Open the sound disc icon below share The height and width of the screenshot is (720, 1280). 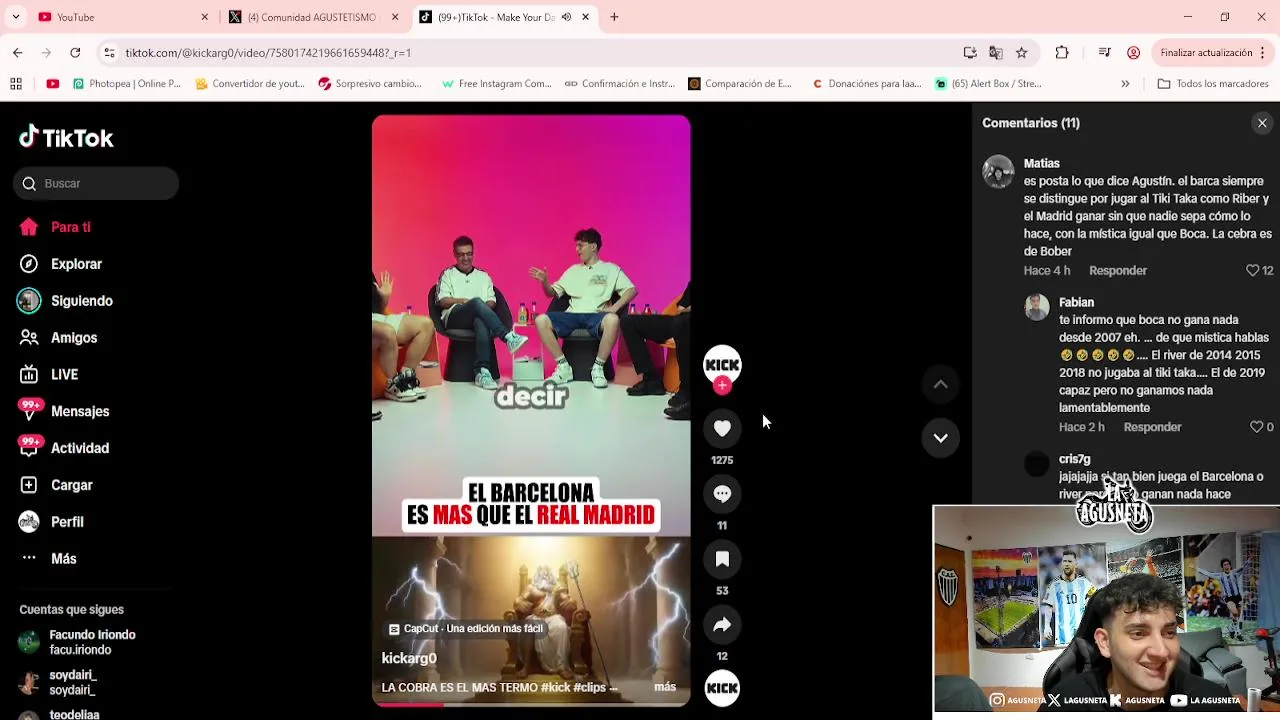tap(722, 688)
